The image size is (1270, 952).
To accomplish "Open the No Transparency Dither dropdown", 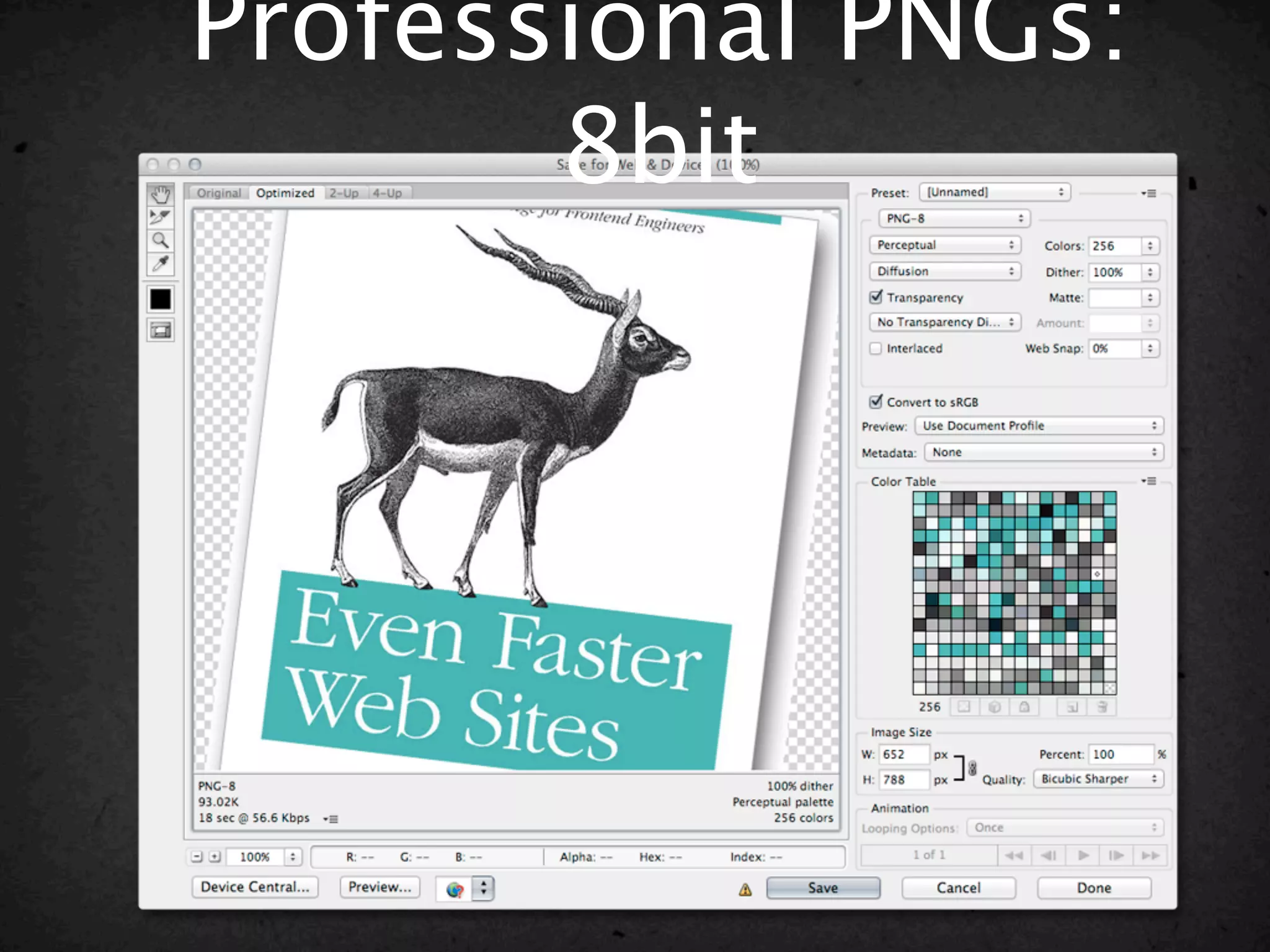I will pos(945,322).
